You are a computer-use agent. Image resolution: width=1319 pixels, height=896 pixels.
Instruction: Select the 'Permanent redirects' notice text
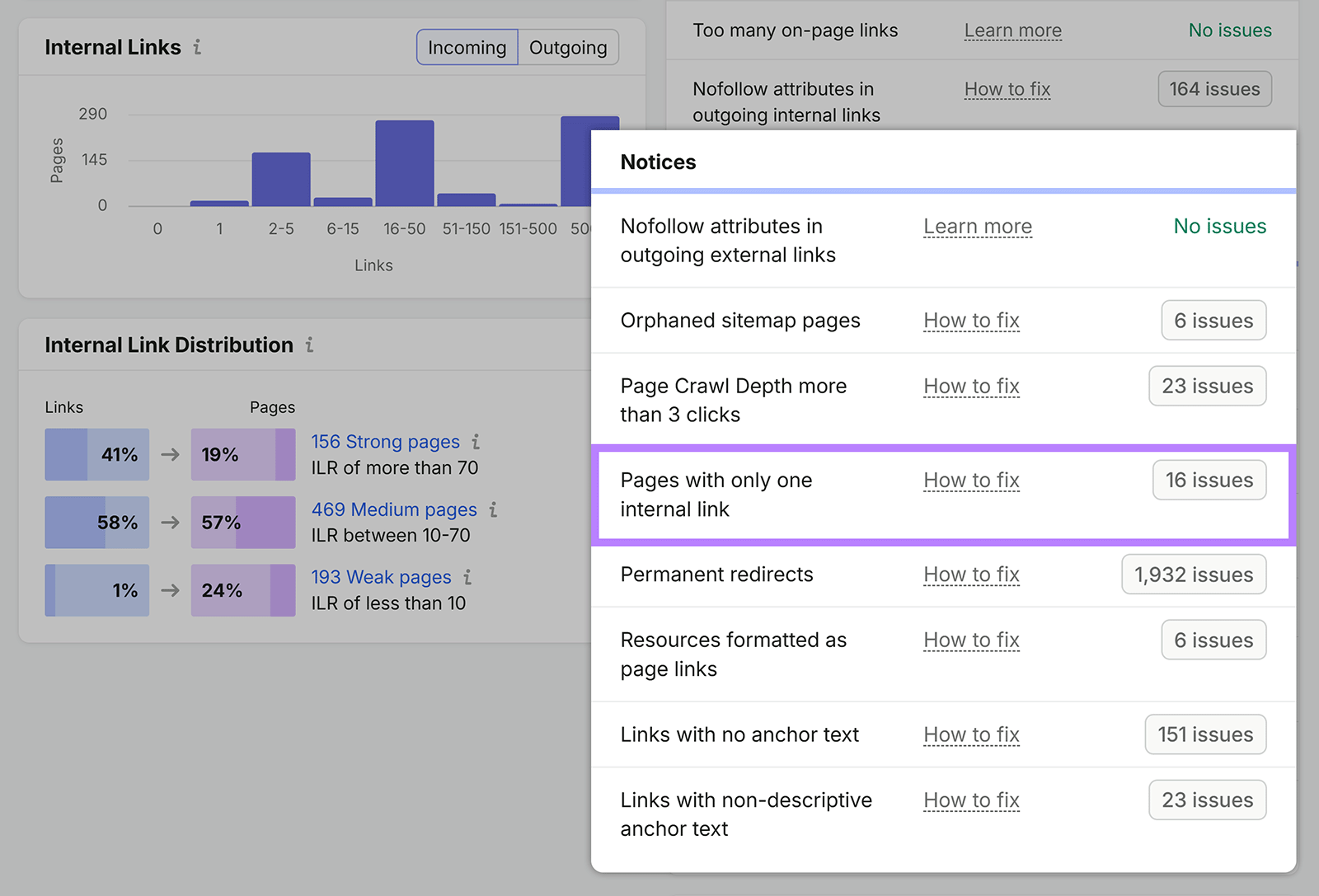tap(716, 575)
